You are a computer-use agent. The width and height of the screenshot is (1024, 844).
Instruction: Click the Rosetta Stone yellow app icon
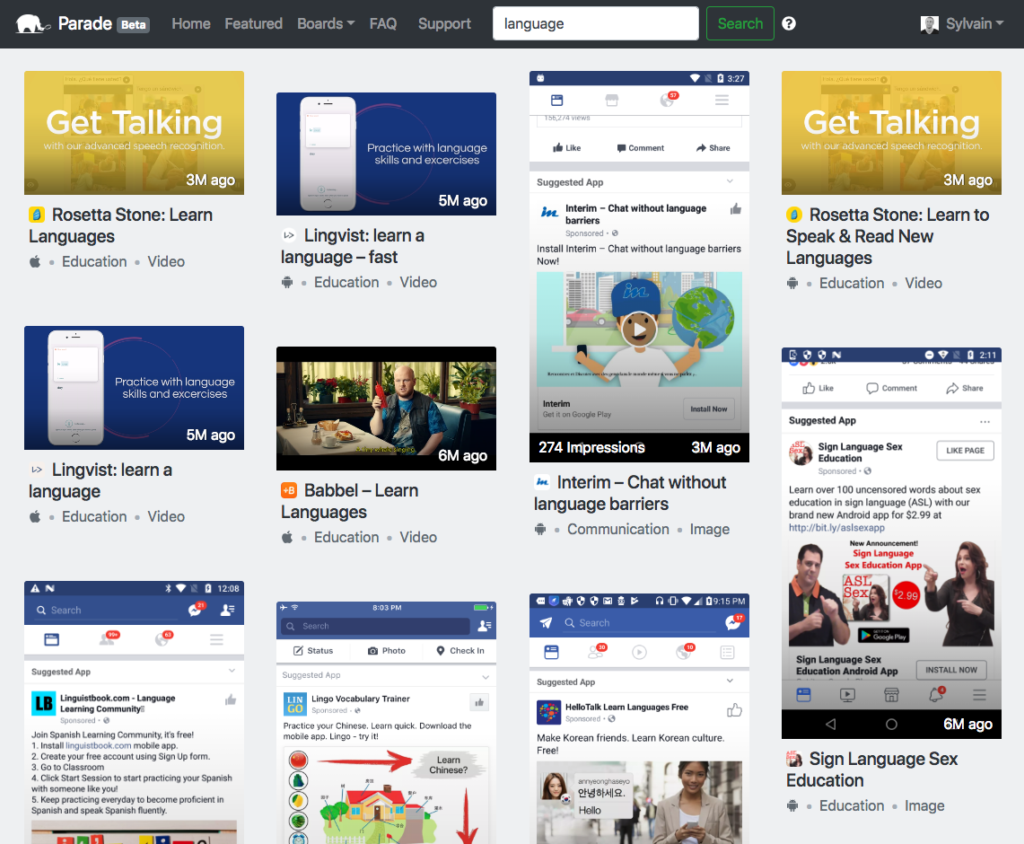(x=35, y=215)
